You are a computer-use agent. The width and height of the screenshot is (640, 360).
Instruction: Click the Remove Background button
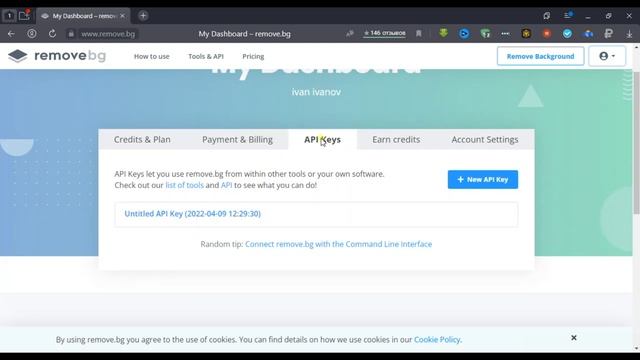[540, 56]
